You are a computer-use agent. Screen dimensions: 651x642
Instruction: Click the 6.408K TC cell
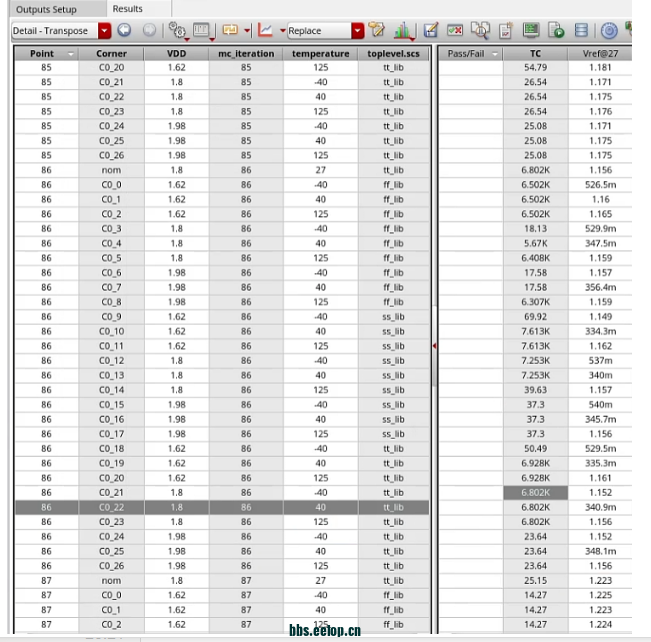(535, 258)
